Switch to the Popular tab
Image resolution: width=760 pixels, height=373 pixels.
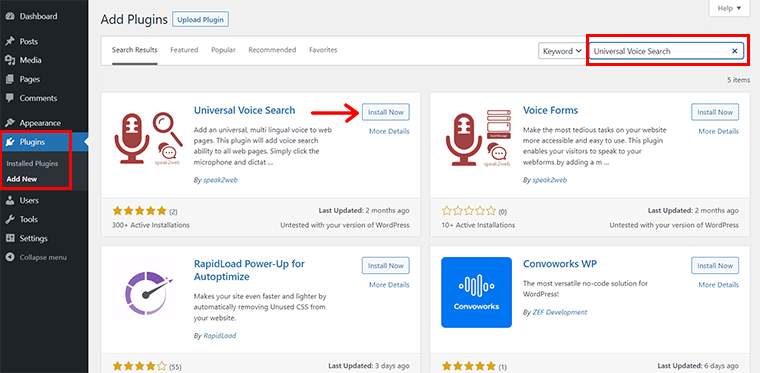click(223, 50)
